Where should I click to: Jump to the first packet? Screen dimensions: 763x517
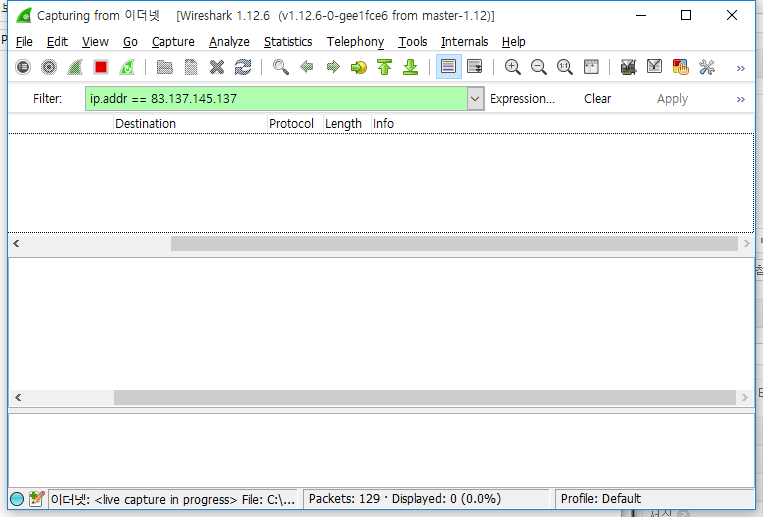(x=384, y=67)
